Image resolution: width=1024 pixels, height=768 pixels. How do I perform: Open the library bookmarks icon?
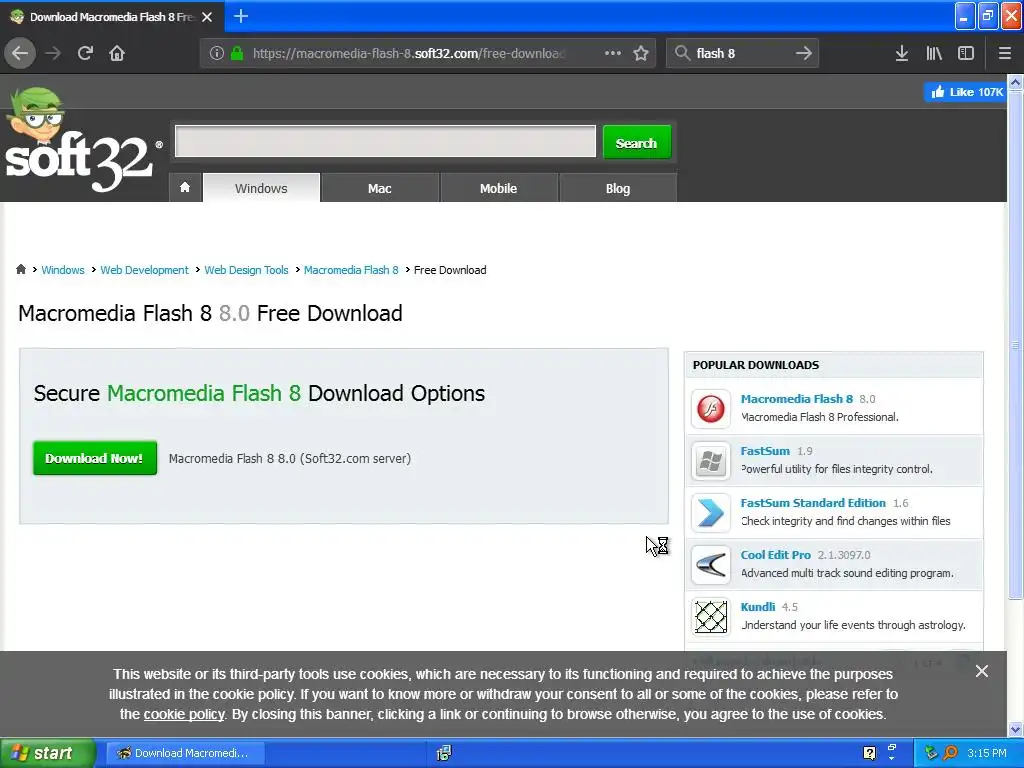(934, 53)
